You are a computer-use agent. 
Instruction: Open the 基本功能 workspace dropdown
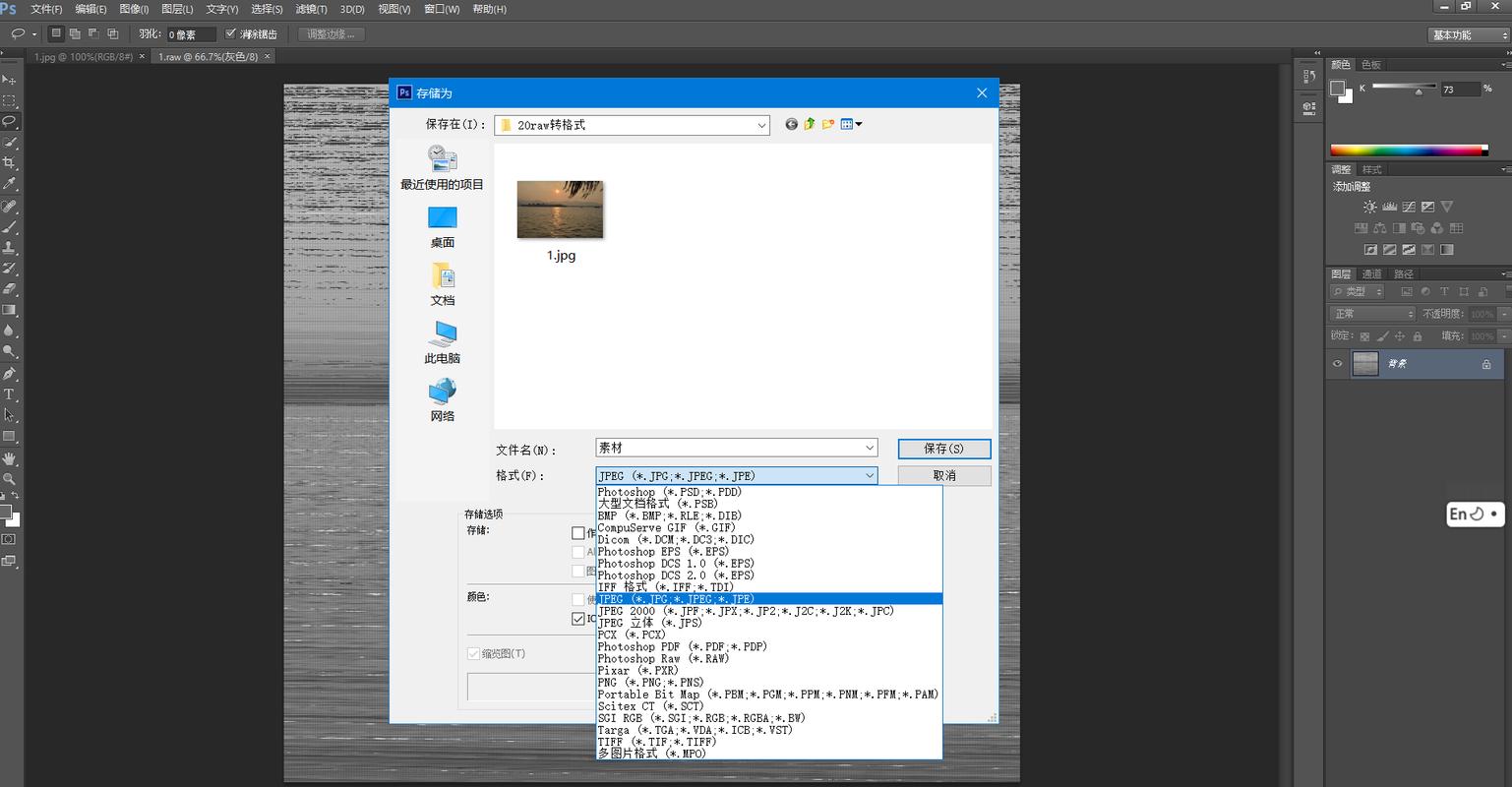1470,34
